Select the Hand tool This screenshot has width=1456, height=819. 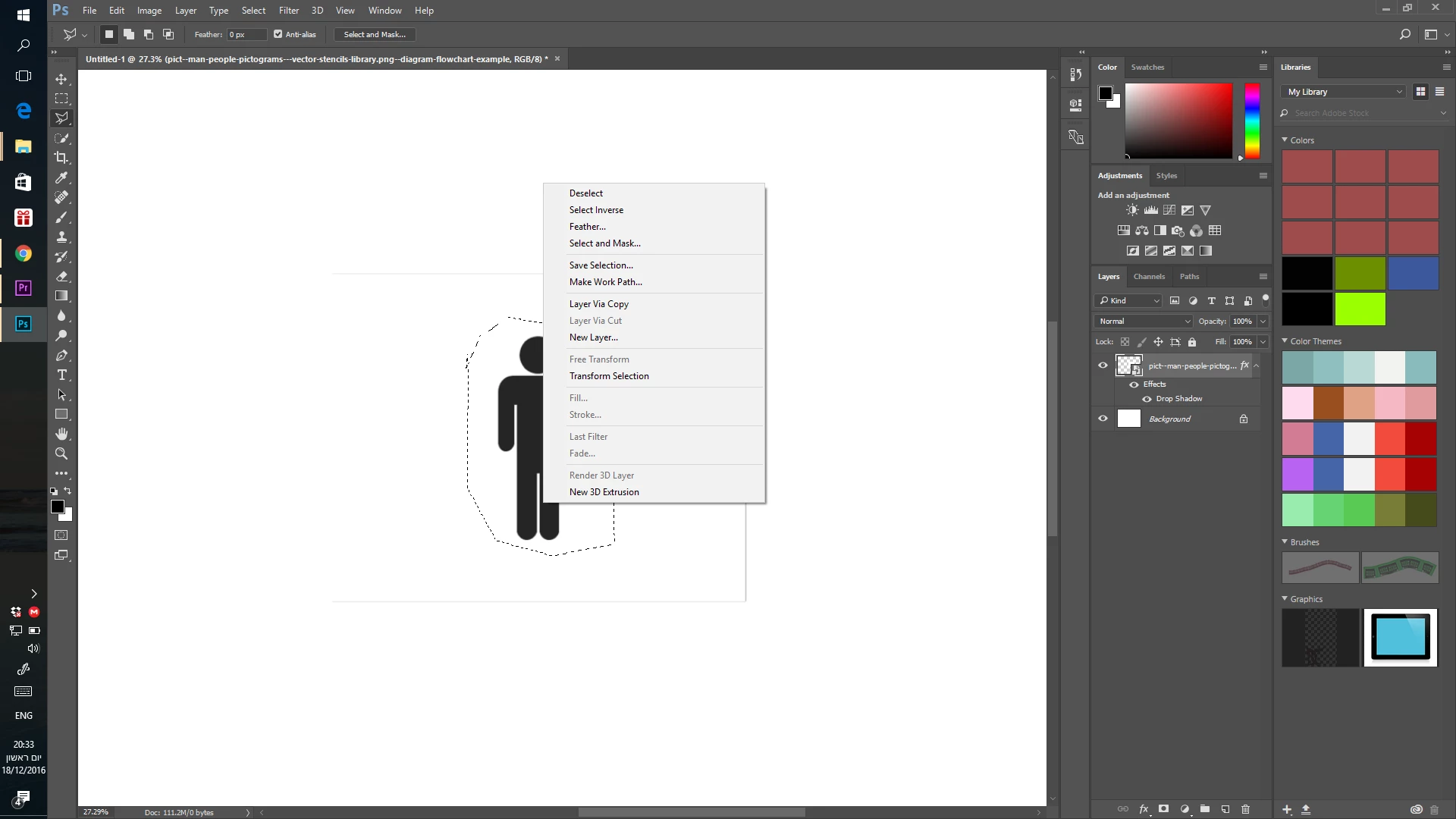click(x=61, y=434)
